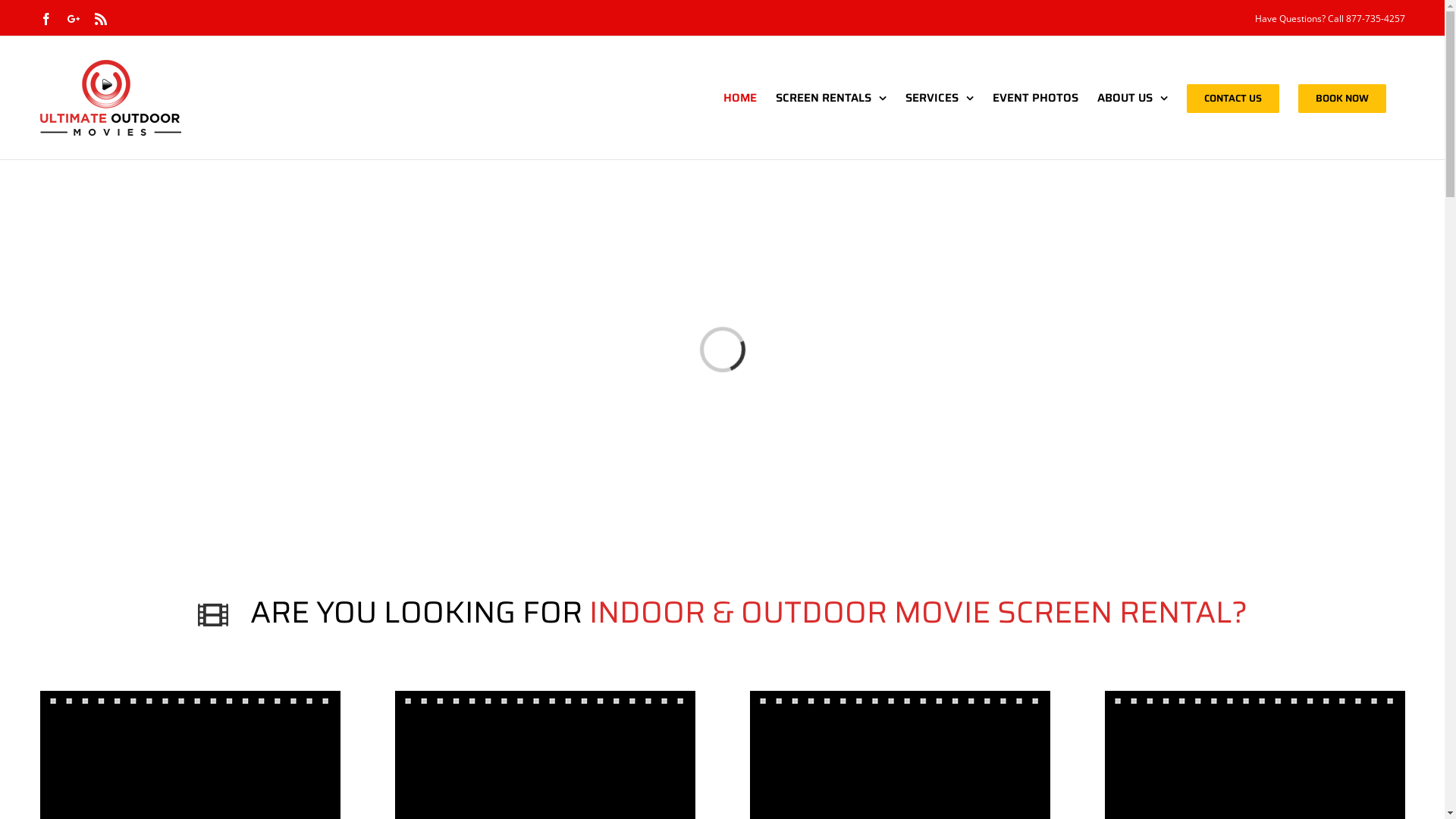This screenshot has width=1456, height=819.
Task: Click the Ultimate Outdoor Movies logo
Action: 111,98
